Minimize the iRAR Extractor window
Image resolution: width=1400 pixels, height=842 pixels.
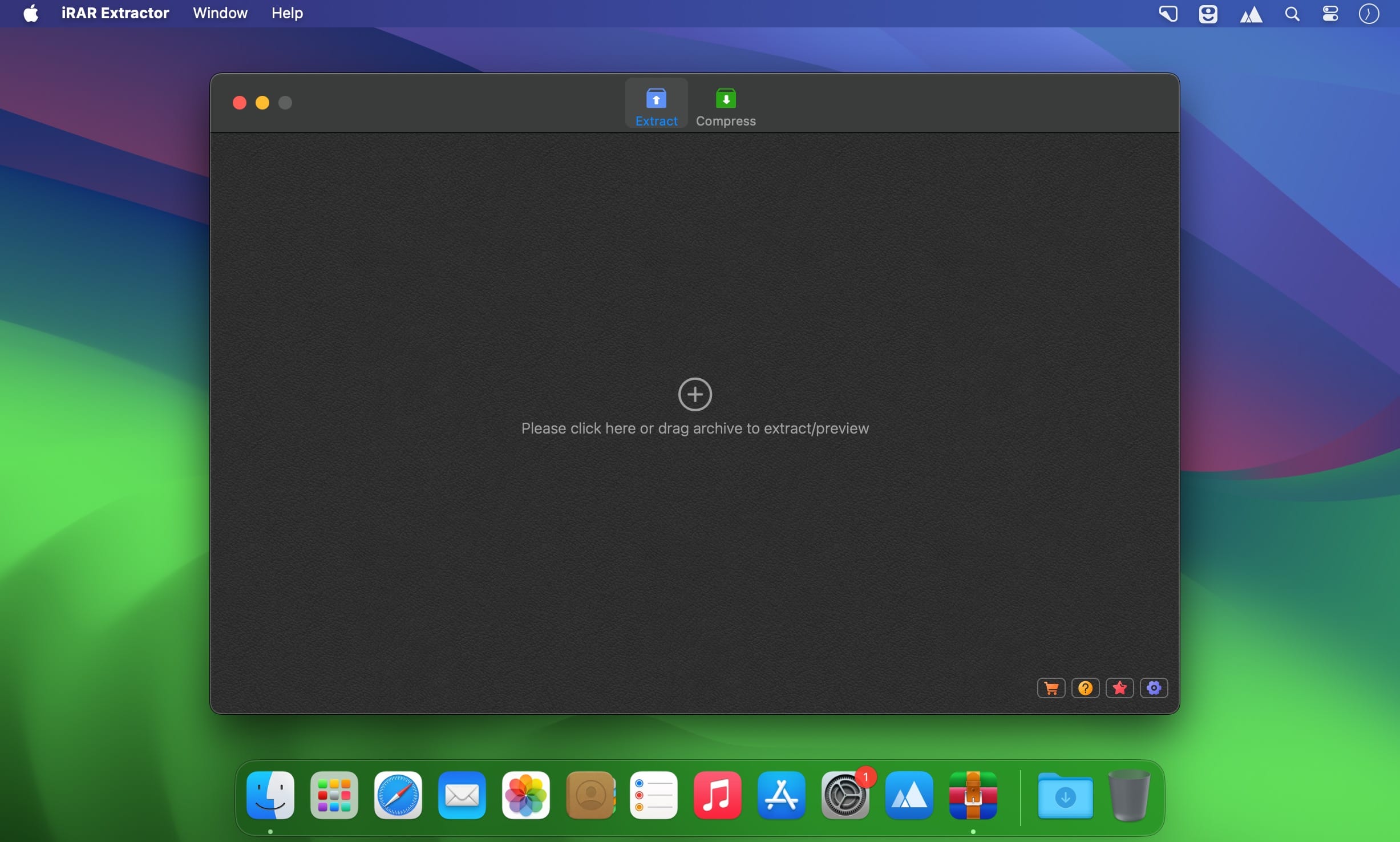coord(262,103)
